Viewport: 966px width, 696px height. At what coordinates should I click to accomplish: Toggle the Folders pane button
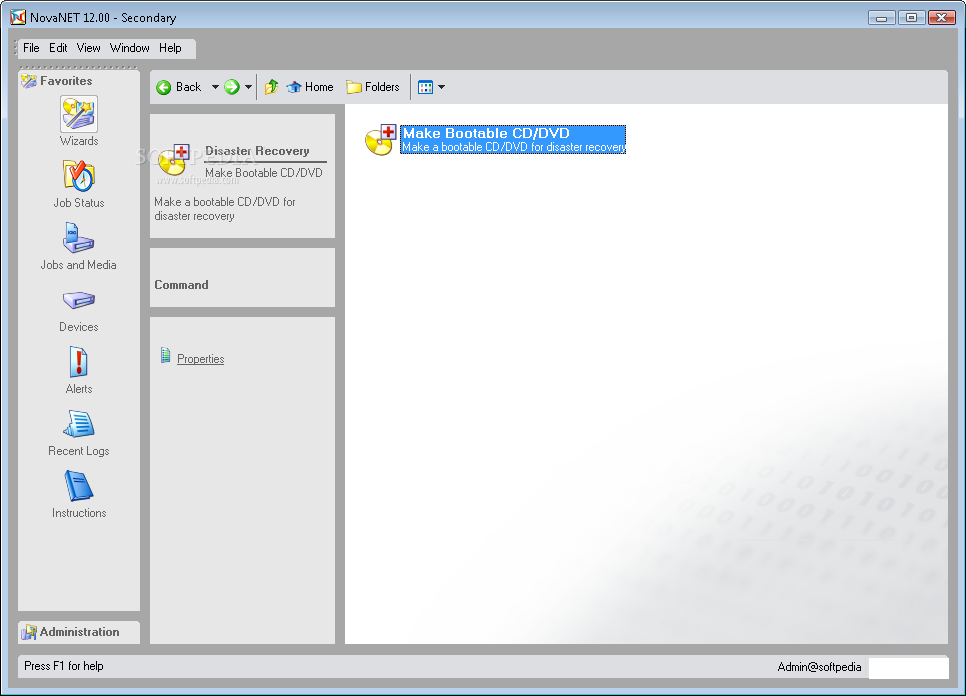(373, 87)
